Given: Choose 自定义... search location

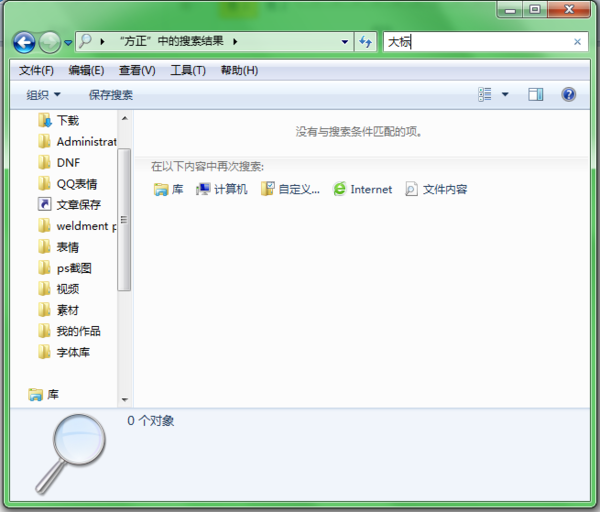Looking at the screenshot, I should [290, 189].
